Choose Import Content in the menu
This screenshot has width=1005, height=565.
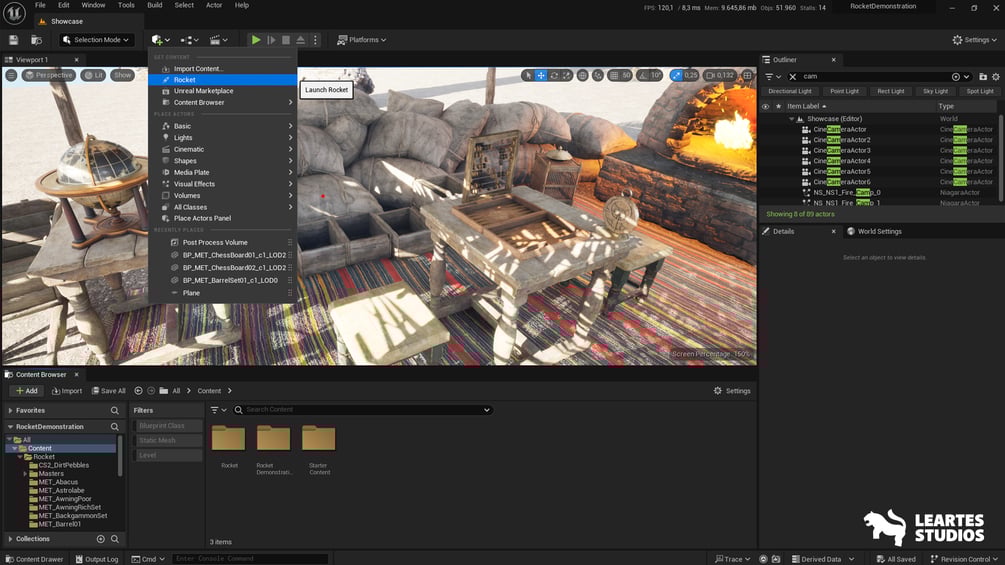point(222,69)
